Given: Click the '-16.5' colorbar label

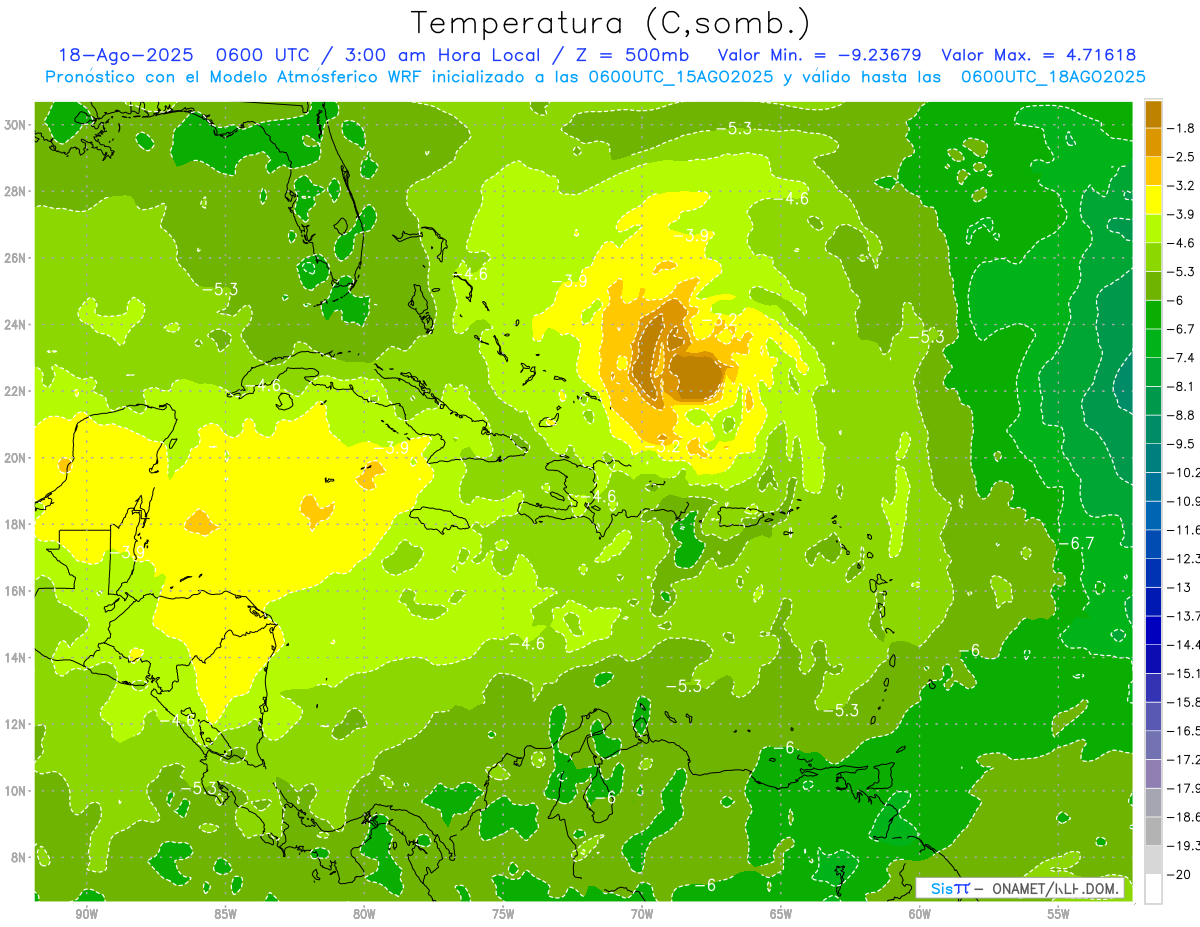Looking at the screenshot, I should coord(1183,731).
